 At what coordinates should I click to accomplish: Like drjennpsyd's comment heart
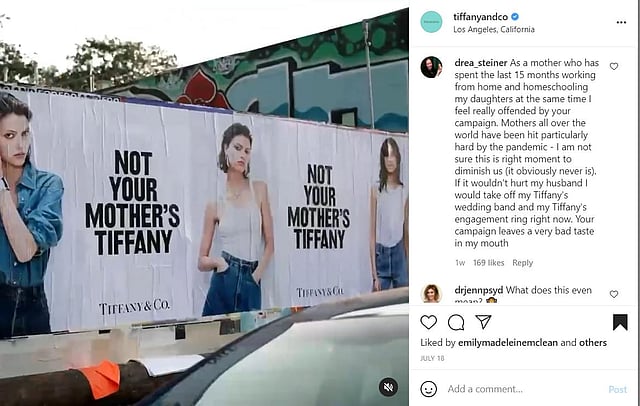click(614, 294)
